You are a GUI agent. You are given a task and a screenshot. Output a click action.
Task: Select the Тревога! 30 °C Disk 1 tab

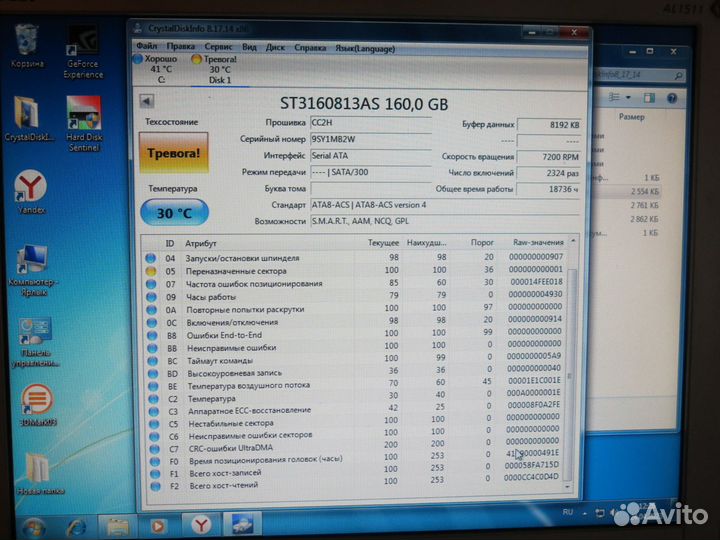click(218, 70)
